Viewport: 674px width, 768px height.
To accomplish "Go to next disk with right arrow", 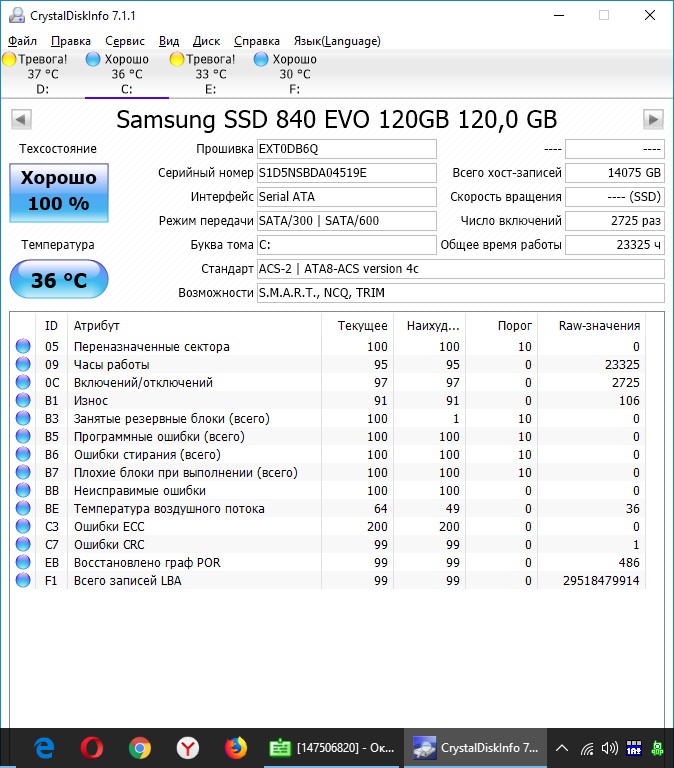I will (653, 120).
